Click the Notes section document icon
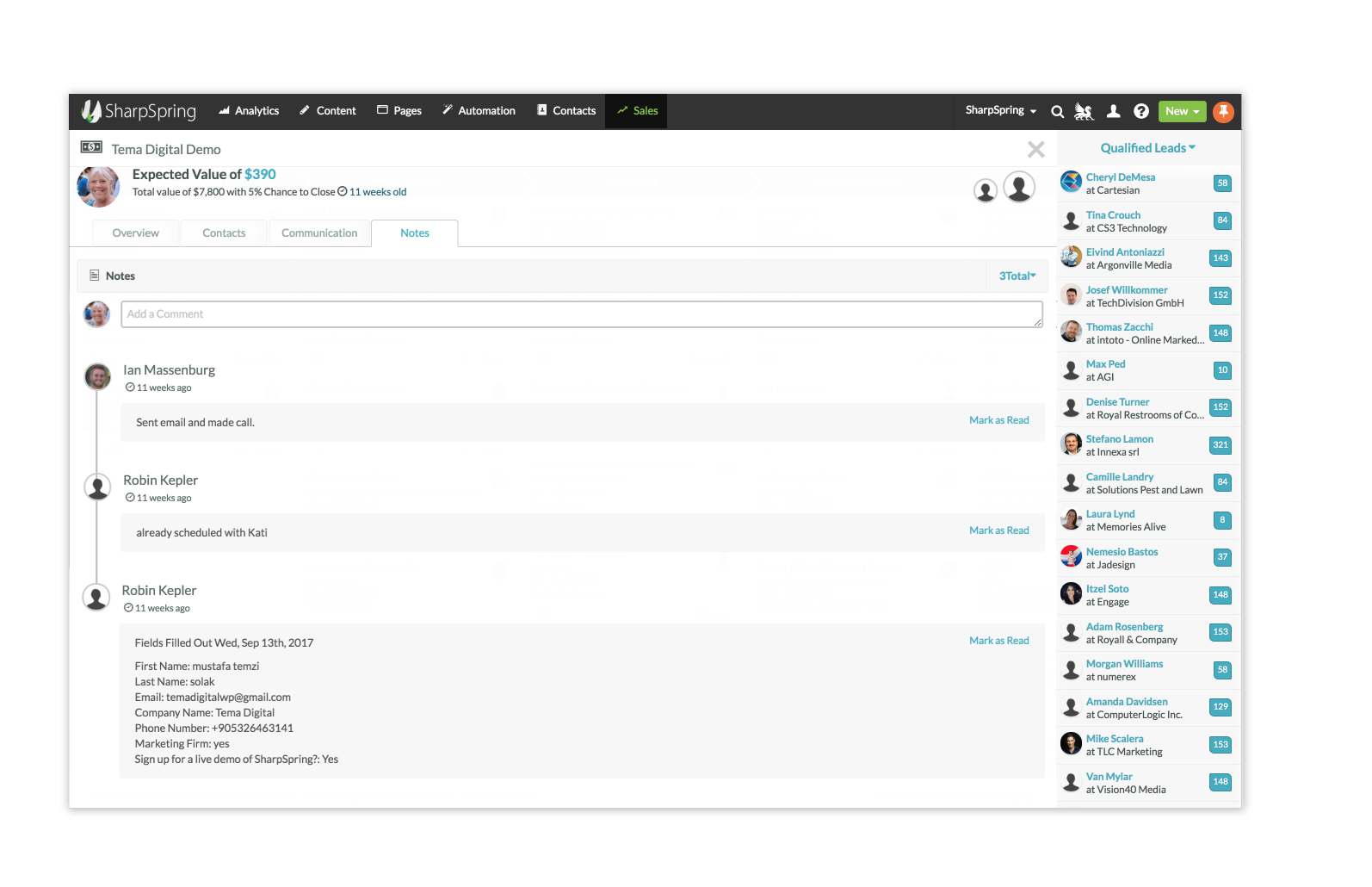The height and width of the screenshot is (887, 1372). point(95,276)
